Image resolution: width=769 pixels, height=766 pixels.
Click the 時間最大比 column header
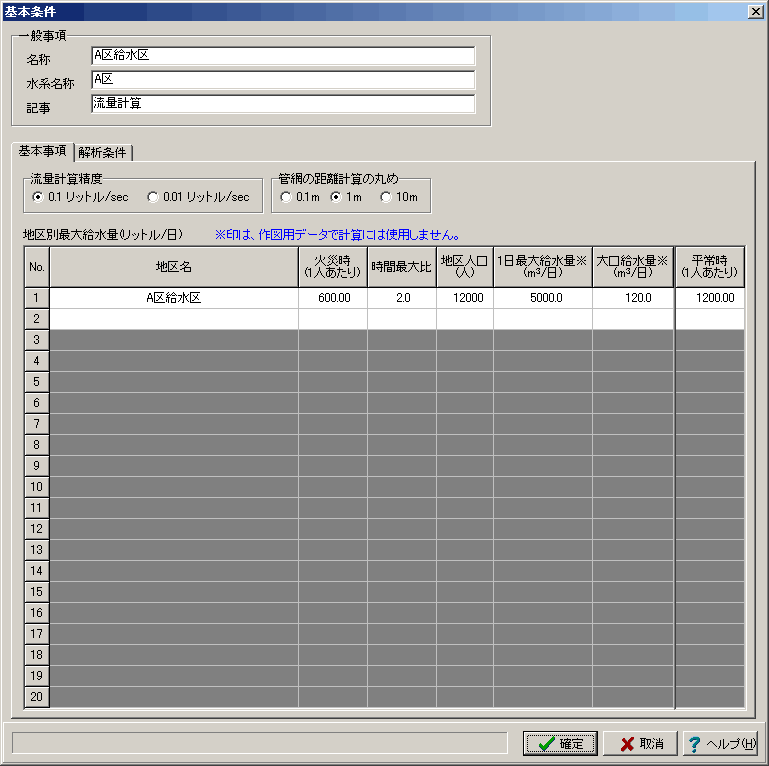point(402,267)
